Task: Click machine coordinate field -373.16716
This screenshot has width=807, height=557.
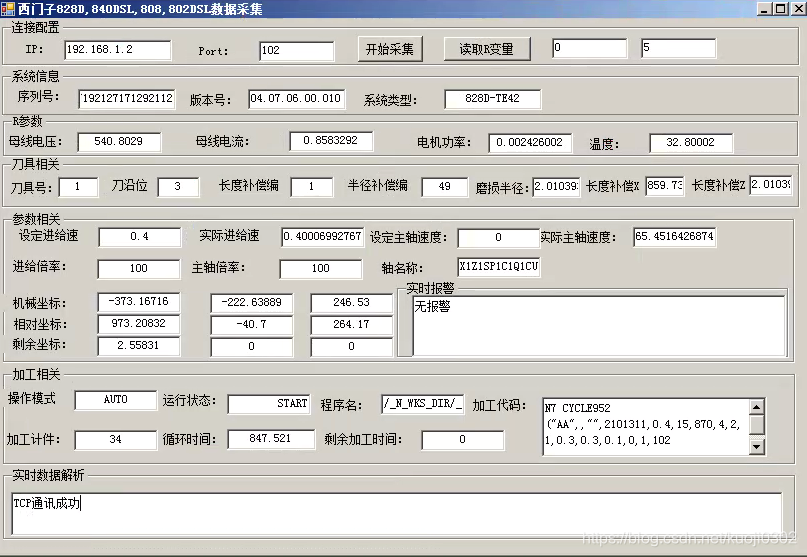Action: [139, 302]
